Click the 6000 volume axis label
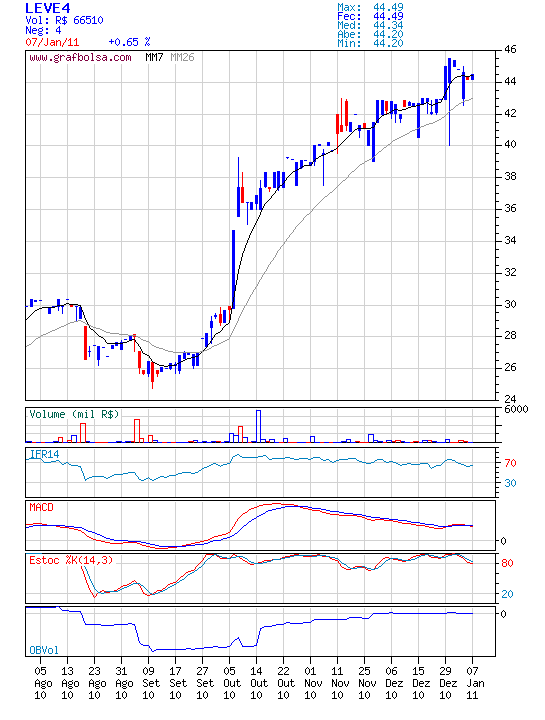 (x=516, y=409)
